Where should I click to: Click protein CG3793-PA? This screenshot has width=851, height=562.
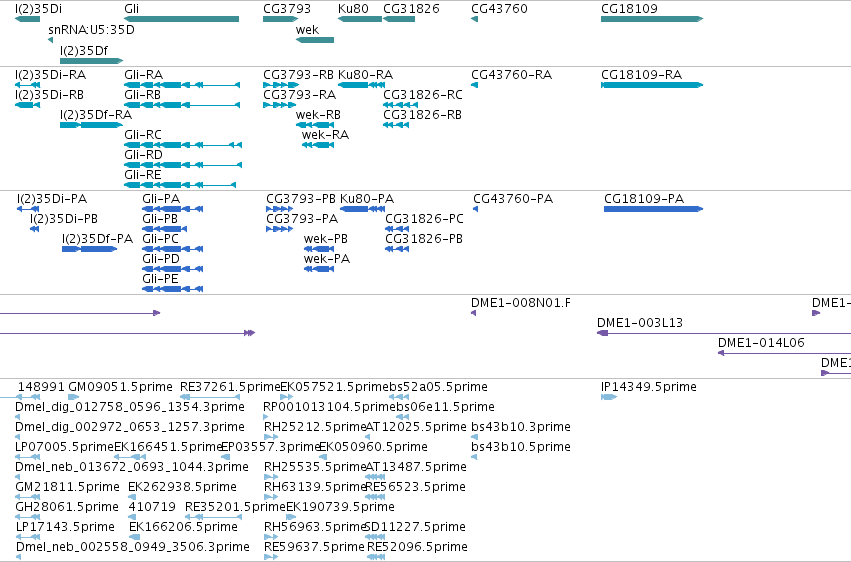tap(280, 229)
